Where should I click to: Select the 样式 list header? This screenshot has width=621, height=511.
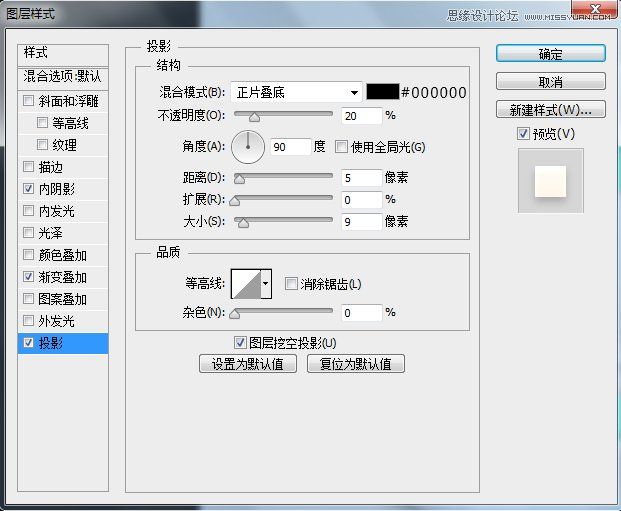pos(63,55)
